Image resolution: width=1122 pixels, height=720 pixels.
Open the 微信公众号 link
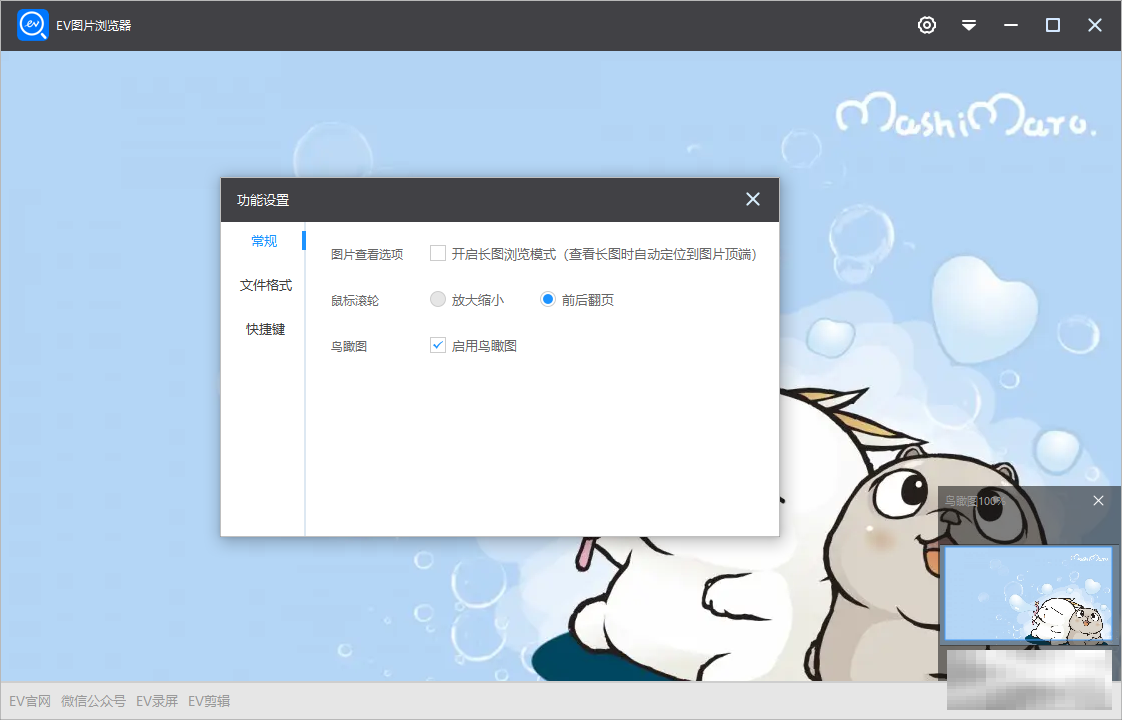tap(93, 701)
